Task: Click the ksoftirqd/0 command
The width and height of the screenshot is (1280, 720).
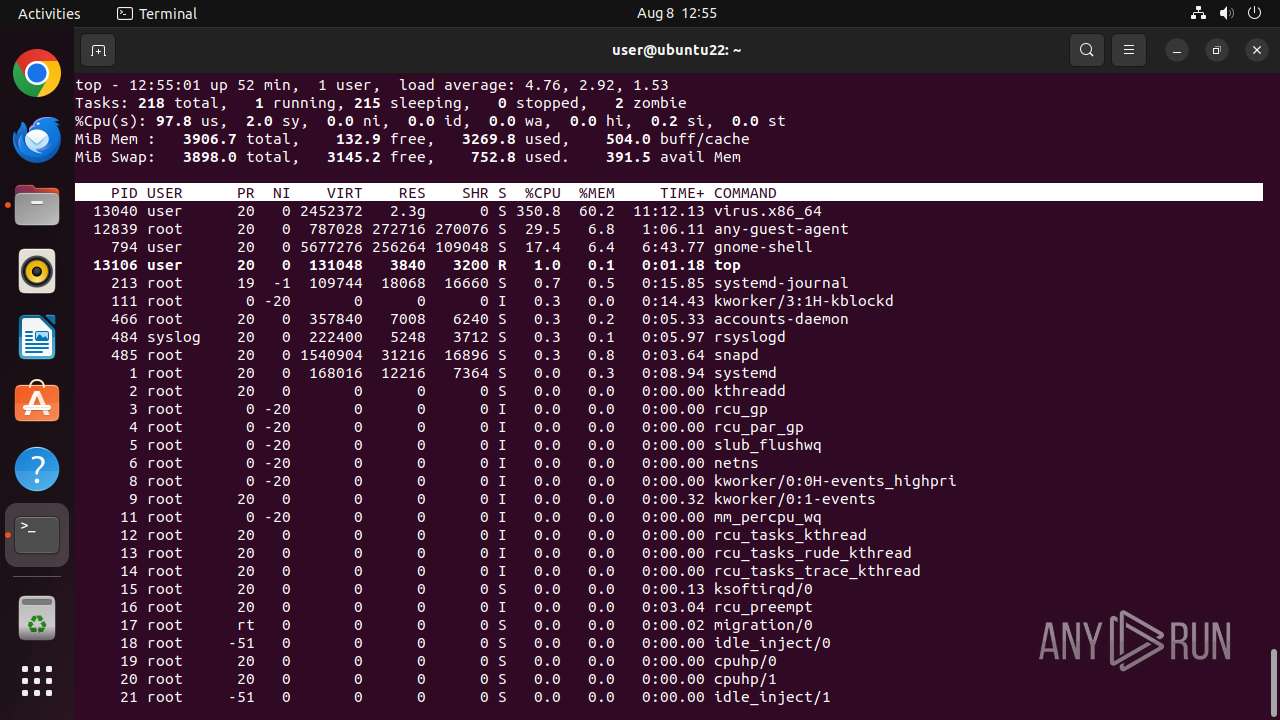Action: 763,589
